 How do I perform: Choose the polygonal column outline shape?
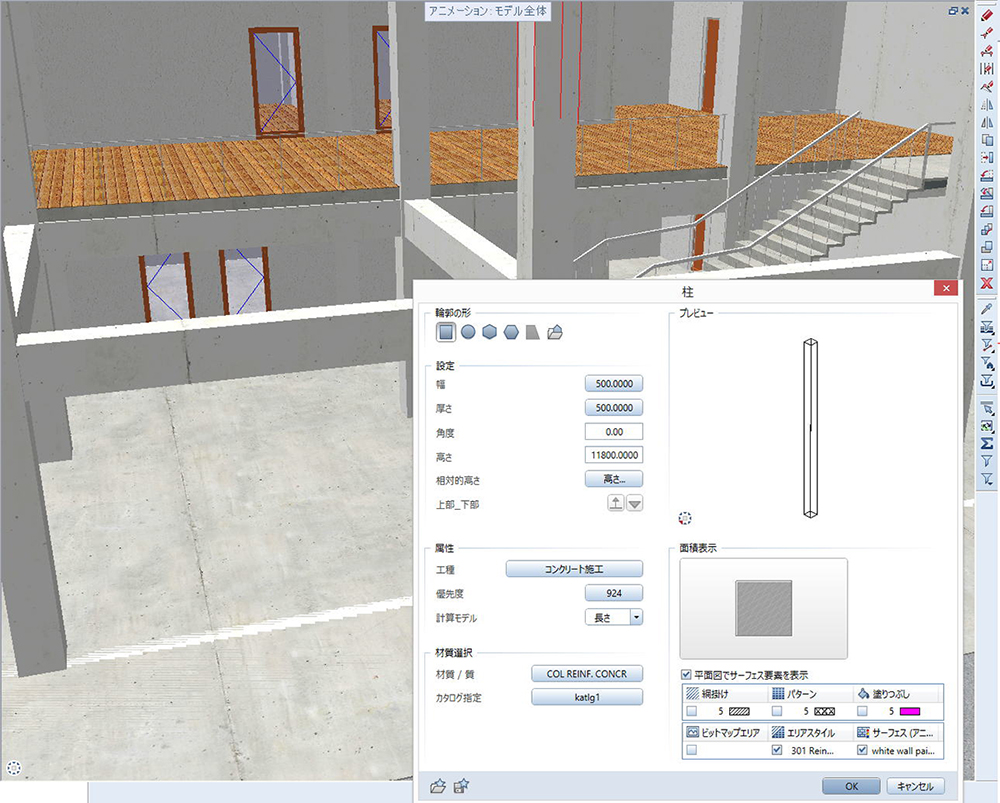[489, 332]
